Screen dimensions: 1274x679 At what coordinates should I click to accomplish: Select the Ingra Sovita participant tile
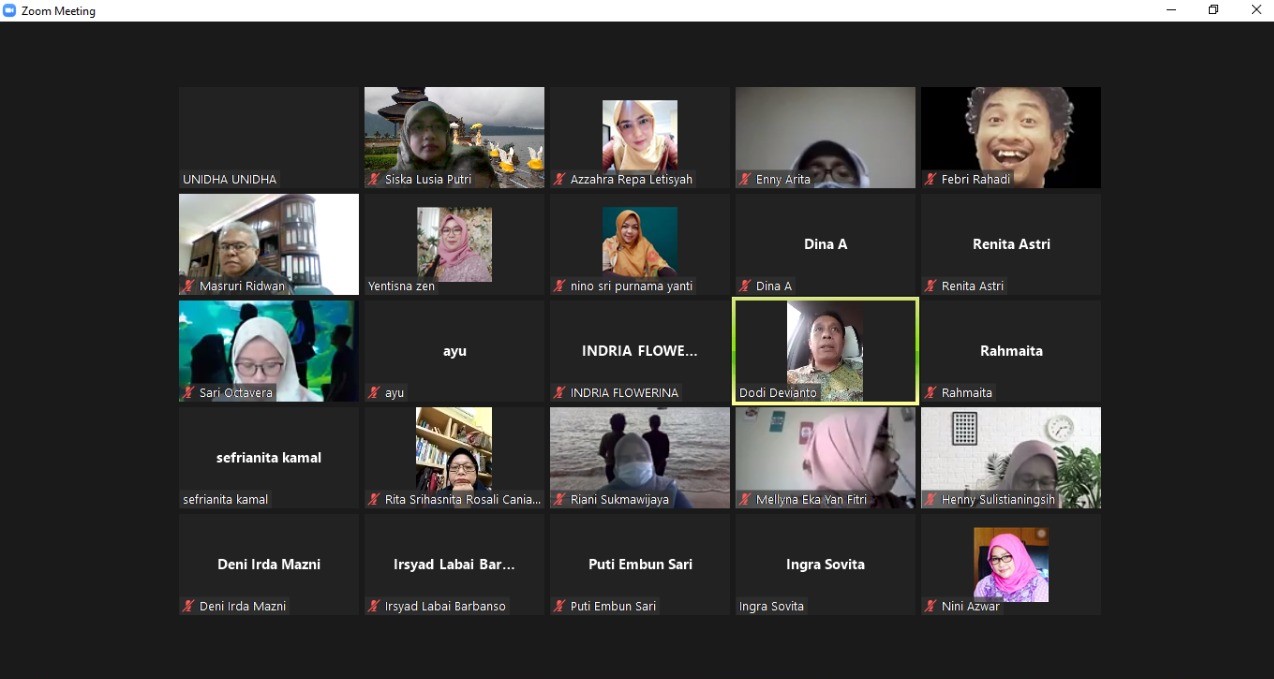(825, 564)
